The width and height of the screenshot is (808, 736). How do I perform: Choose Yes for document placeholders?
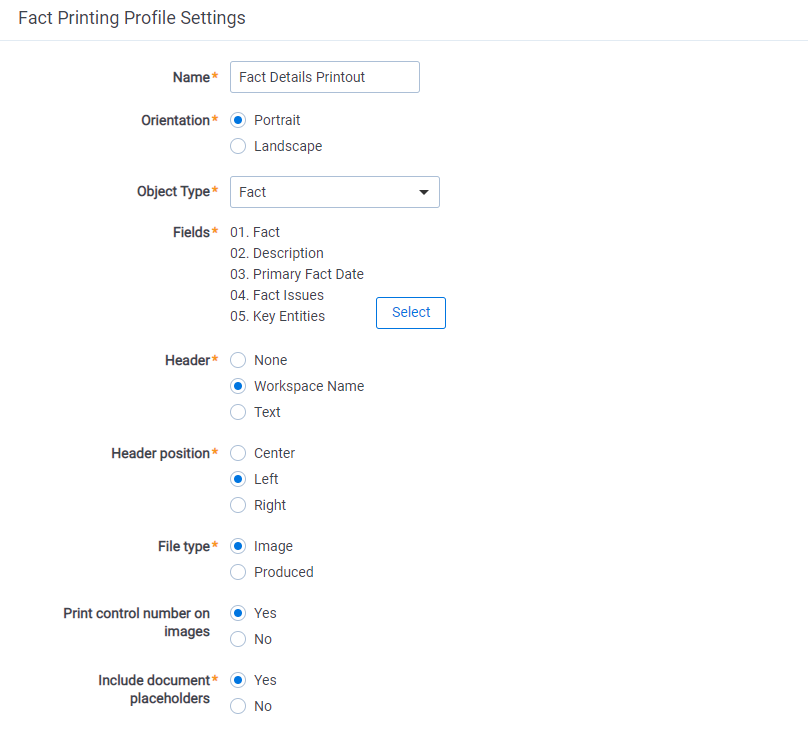[x=238, y=680]
